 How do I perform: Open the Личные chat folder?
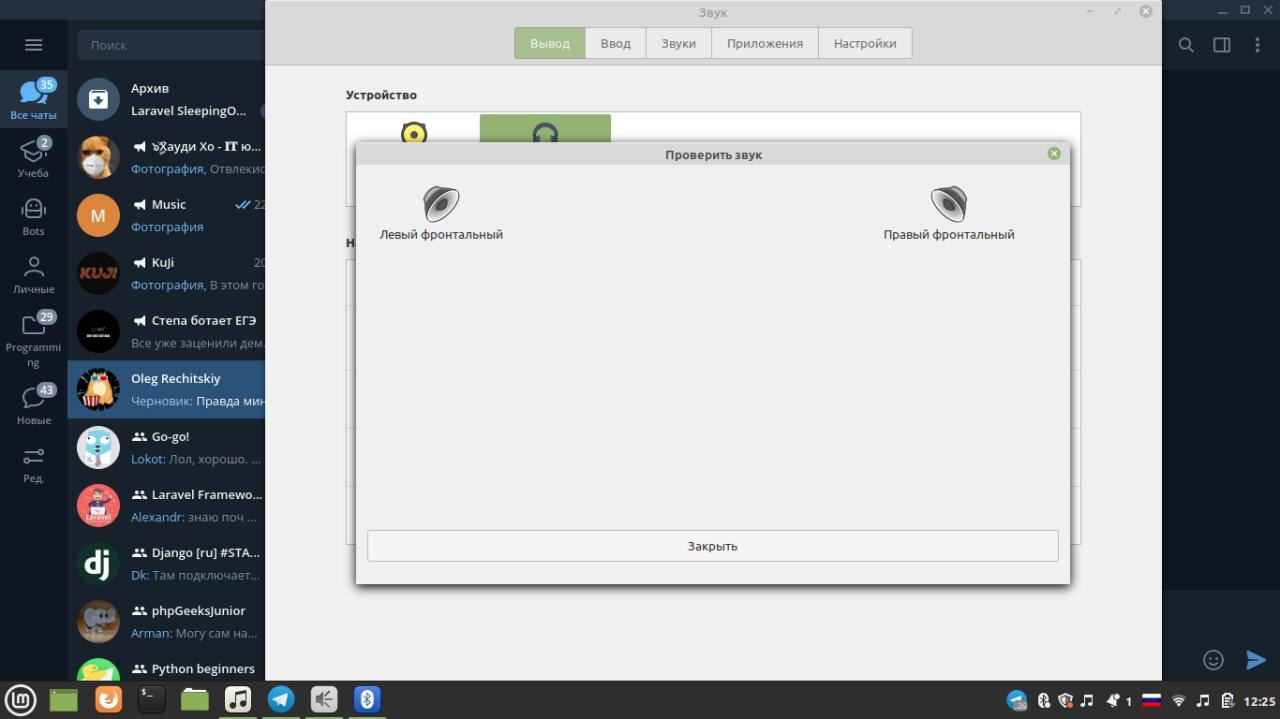(33, 274)
